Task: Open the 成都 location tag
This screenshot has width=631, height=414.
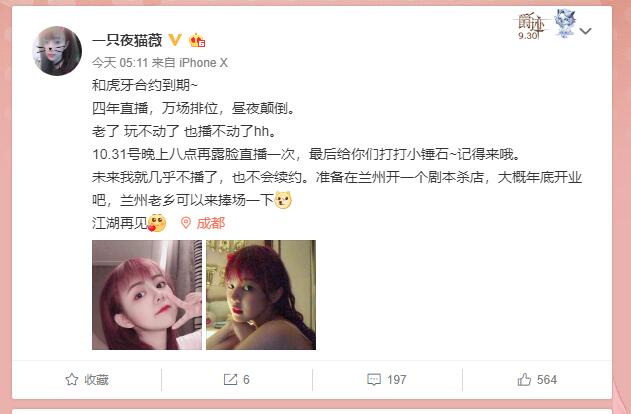Action: pos(210,223)
